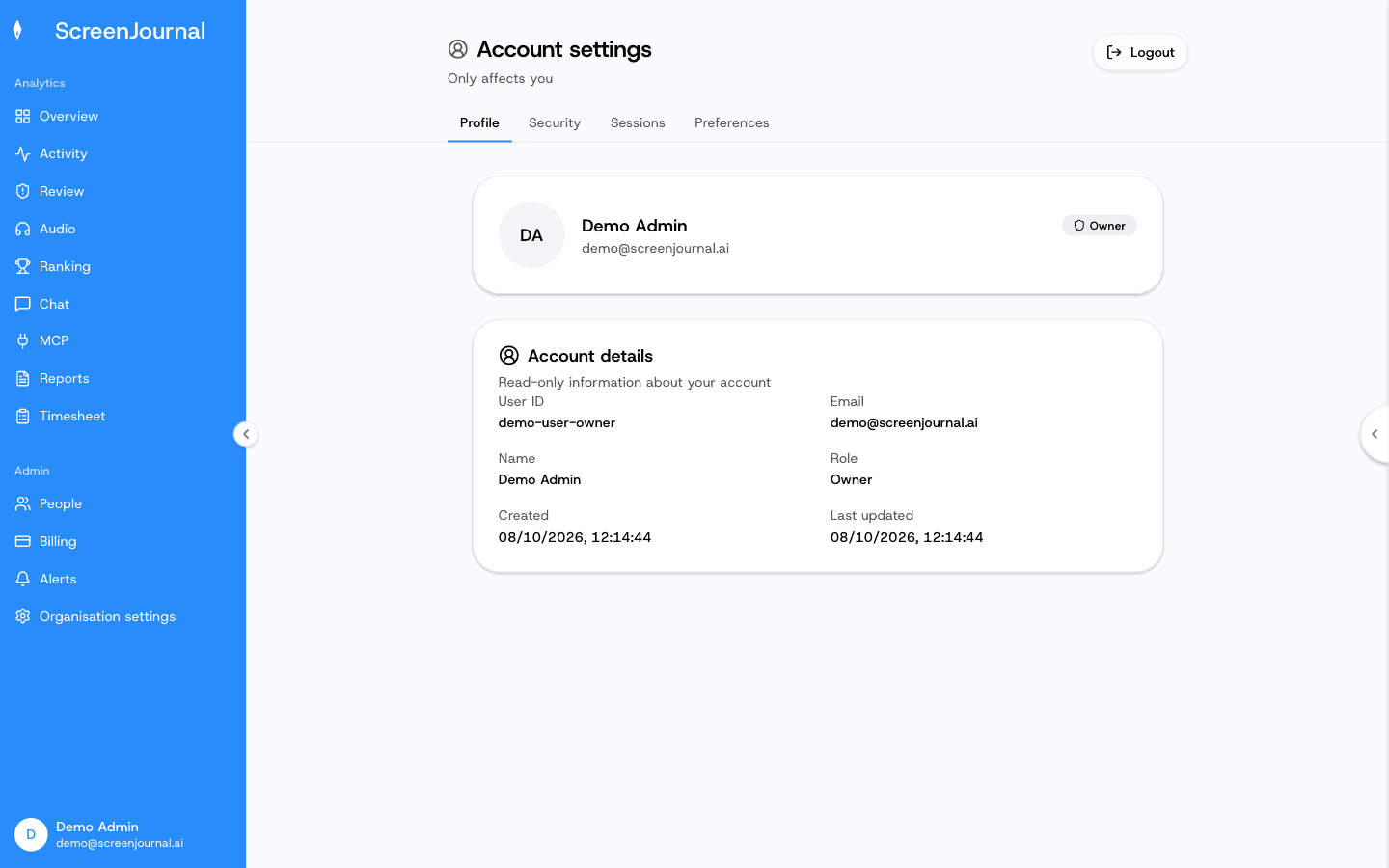This screenshot has width=1389, height=868.
Task: Click the Created date value
Action: [575, 537]
